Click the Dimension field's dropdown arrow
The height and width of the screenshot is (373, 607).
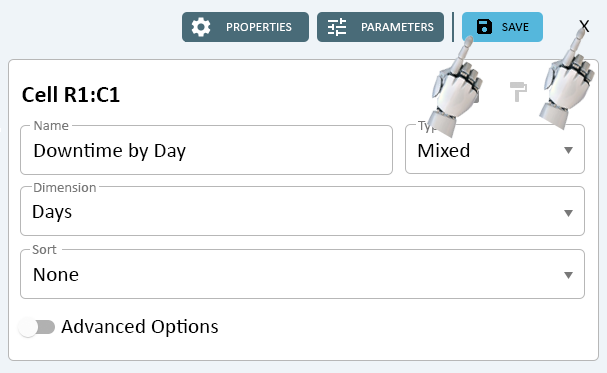[568, 213]
